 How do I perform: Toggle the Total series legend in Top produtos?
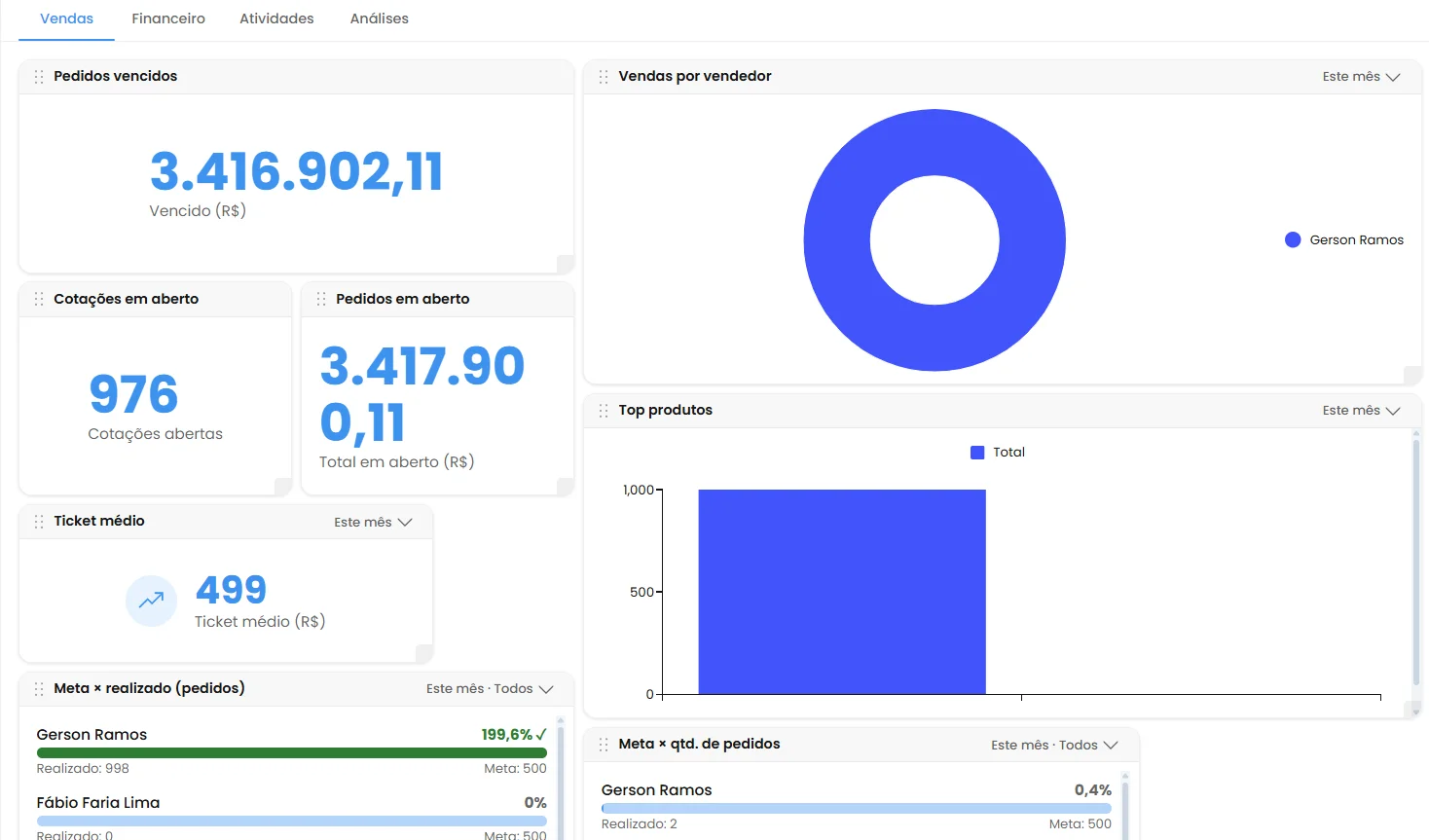click(x=998, y=453)
